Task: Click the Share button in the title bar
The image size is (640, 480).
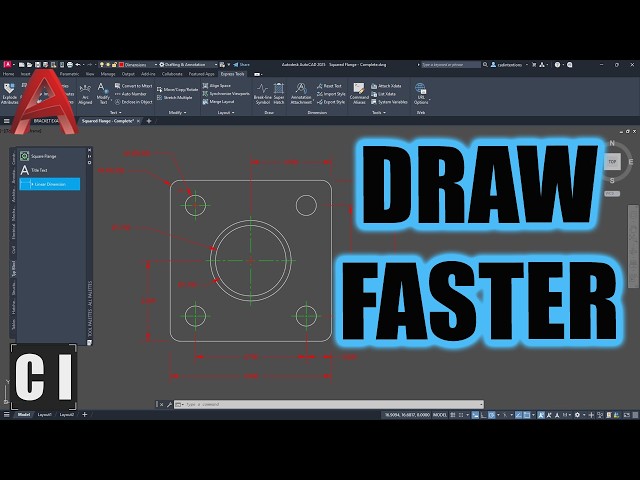Action: tap(242, 64)
